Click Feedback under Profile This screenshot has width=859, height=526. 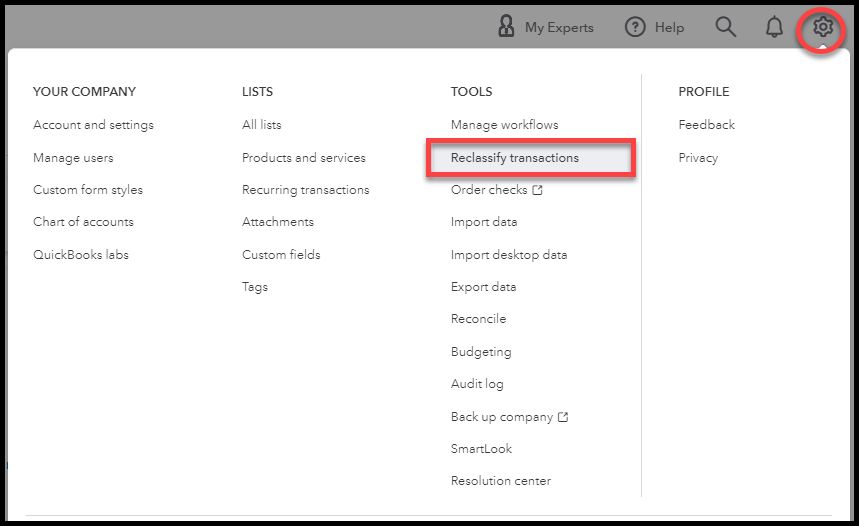pos(706,125)
